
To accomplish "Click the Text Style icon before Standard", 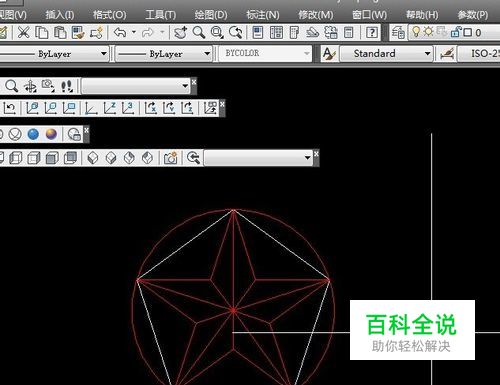I will 329,54.
